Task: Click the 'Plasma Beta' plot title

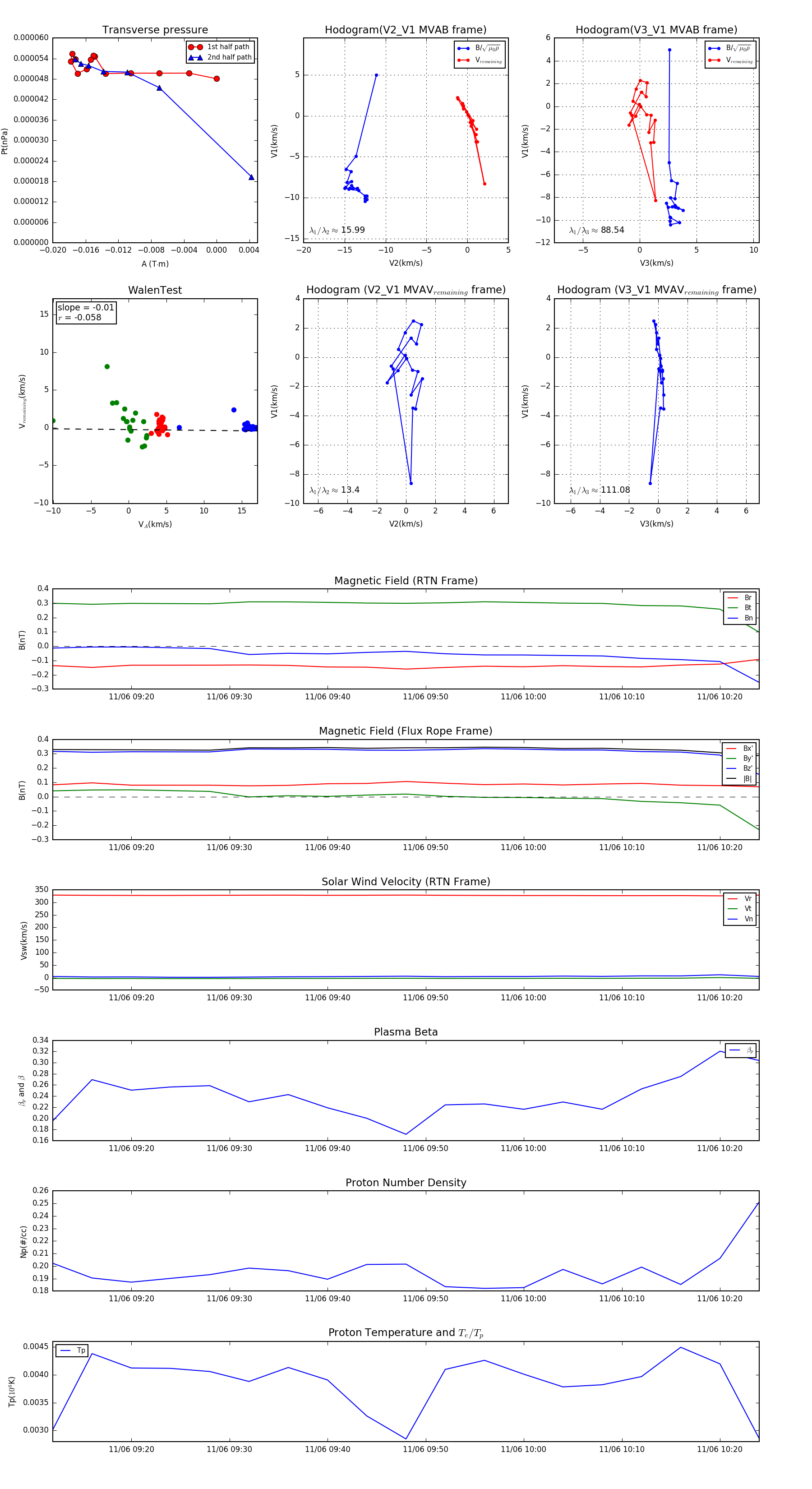Action: [x=406, y=1032]
